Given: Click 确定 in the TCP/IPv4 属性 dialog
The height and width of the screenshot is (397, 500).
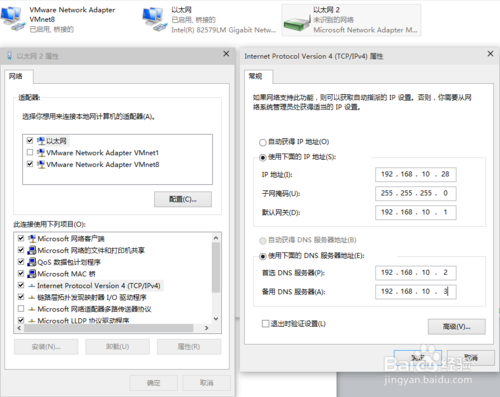Looking at the screenshot, I should (x=418, y=358).
